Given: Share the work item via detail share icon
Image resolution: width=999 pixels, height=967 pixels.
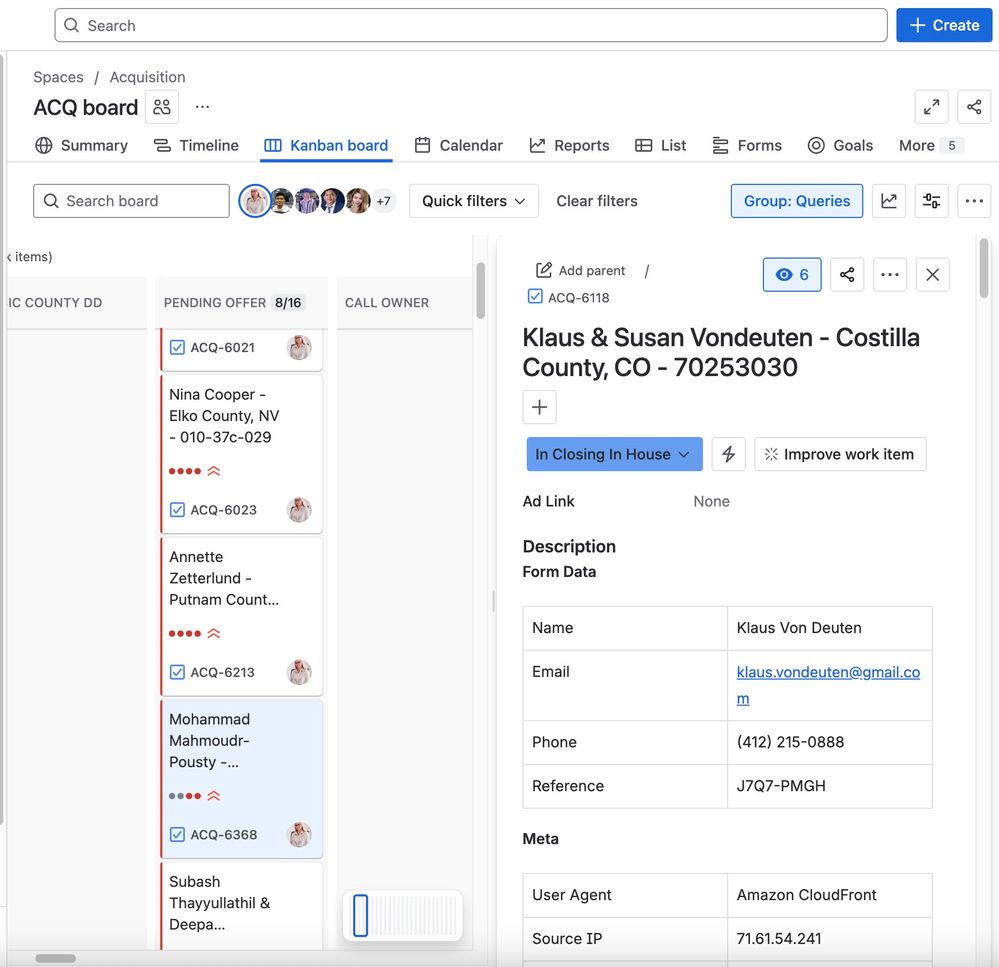Looking at the screenshot, I should tap(847, 275).
